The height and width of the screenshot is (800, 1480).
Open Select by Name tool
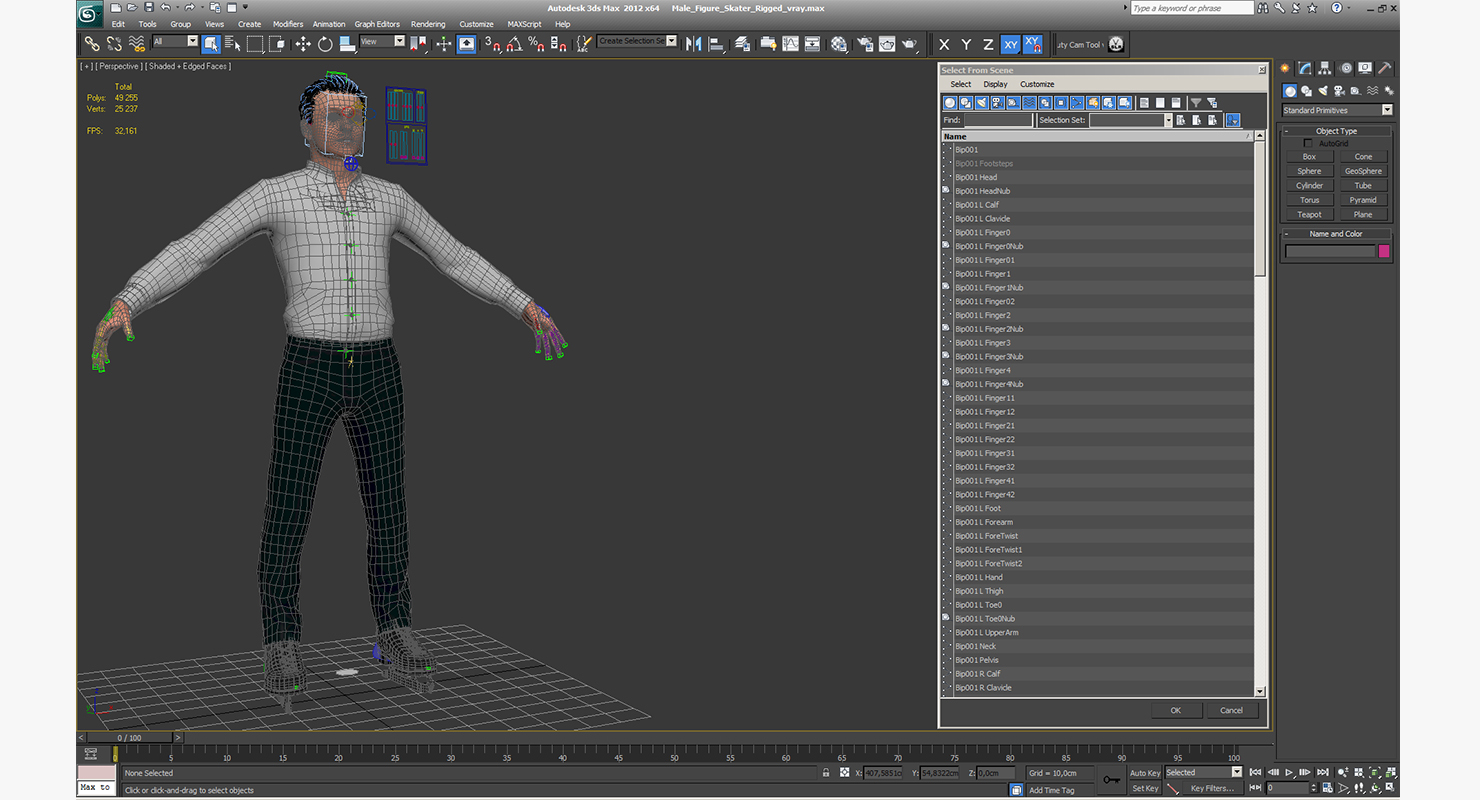click(x=233, y=43)
